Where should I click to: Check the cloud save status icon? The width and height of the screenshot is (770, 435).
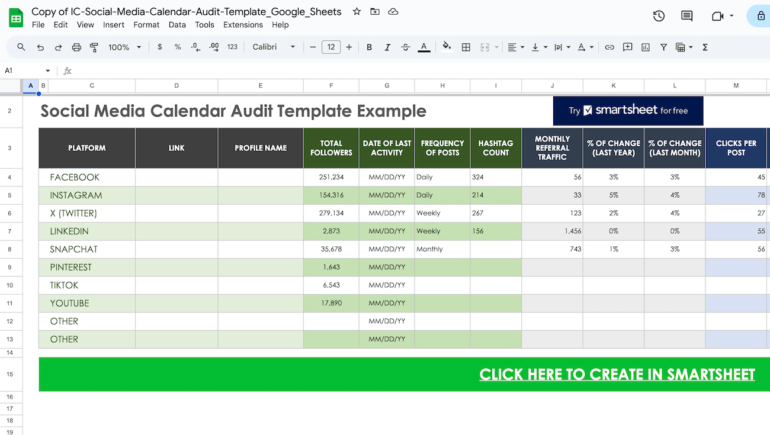[393, 11]
